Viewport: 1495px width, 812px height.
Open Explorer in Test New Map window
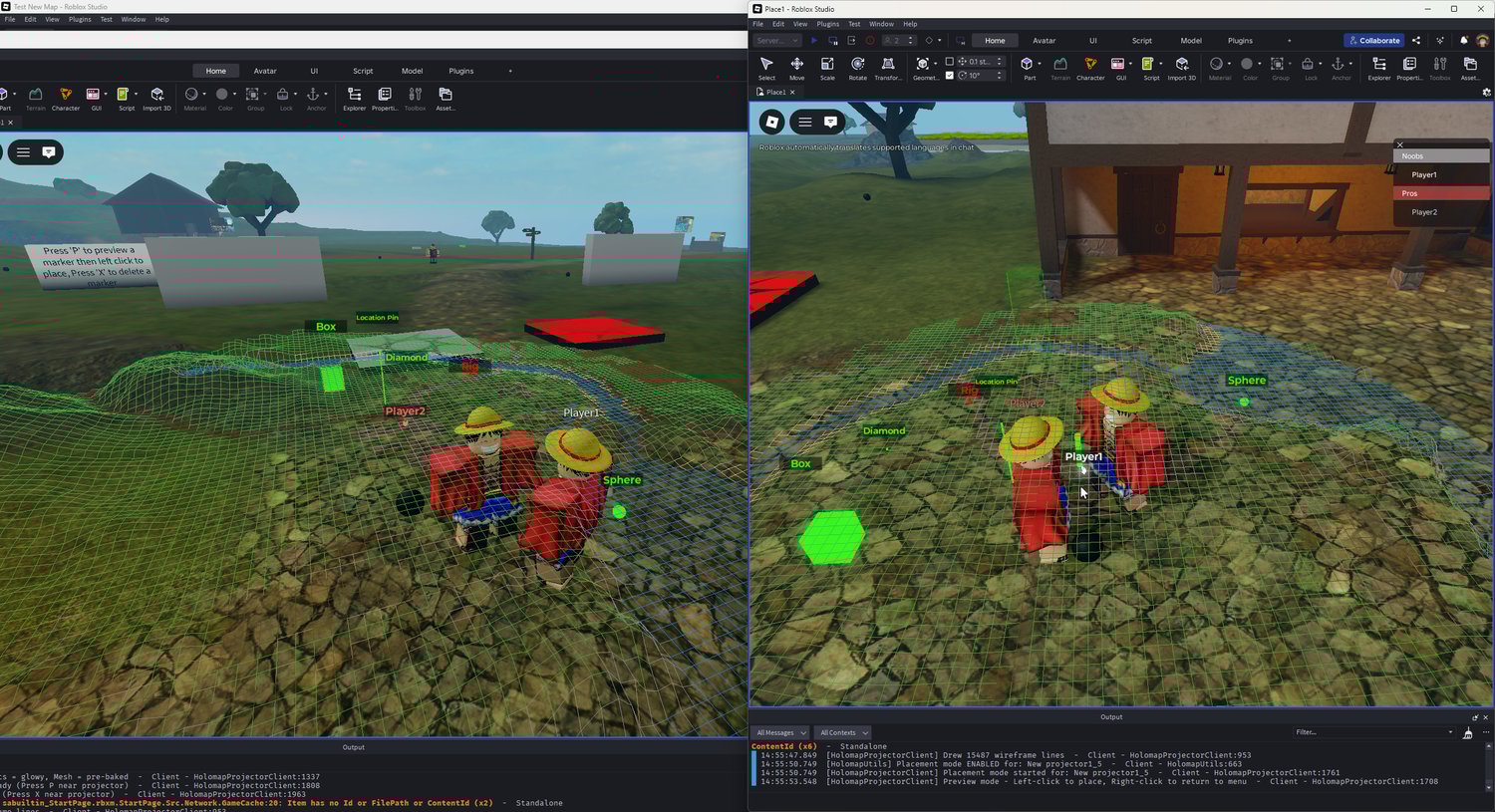point(354,98)
